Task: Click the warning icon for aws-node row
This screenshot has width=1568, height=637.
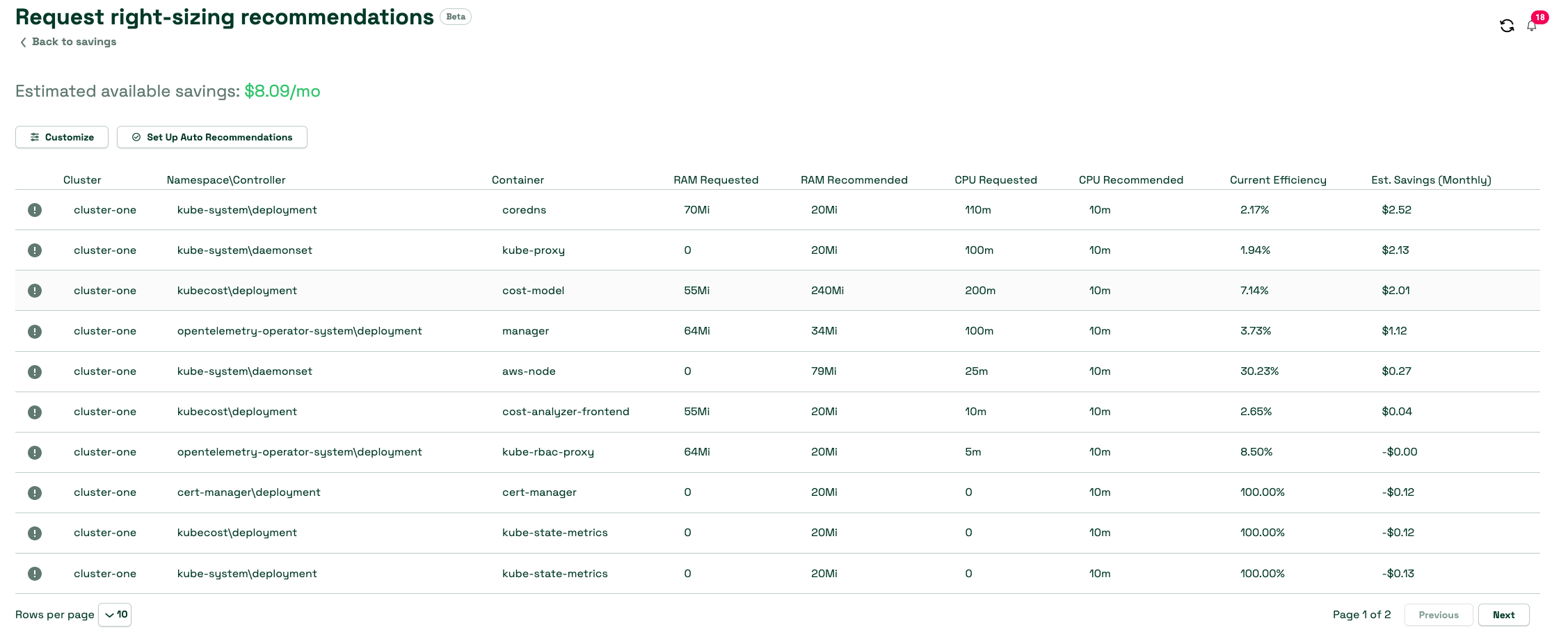Action: pos(35,372)
